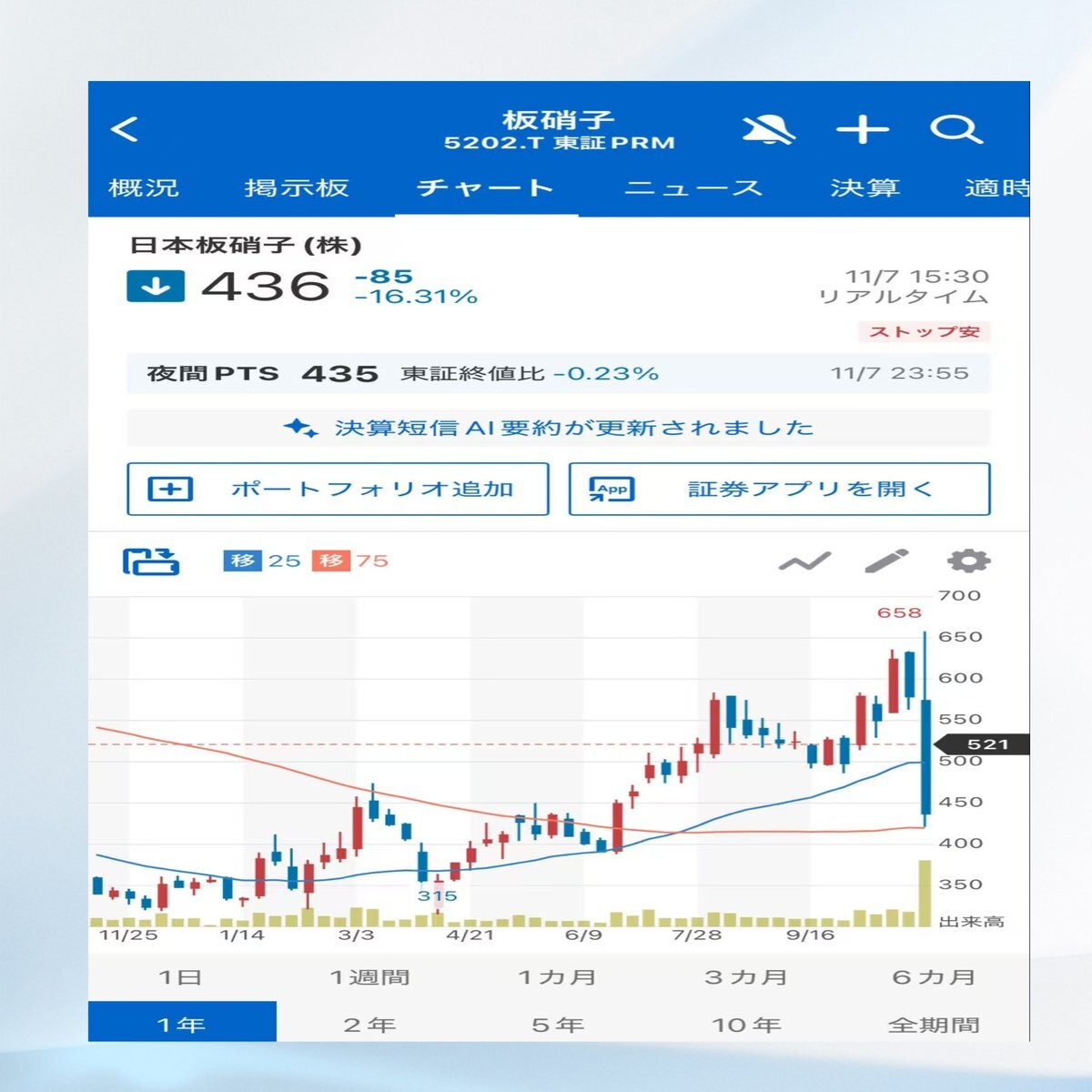
Task: Open chart settings gear icon
Action: [x=968, y=561]
